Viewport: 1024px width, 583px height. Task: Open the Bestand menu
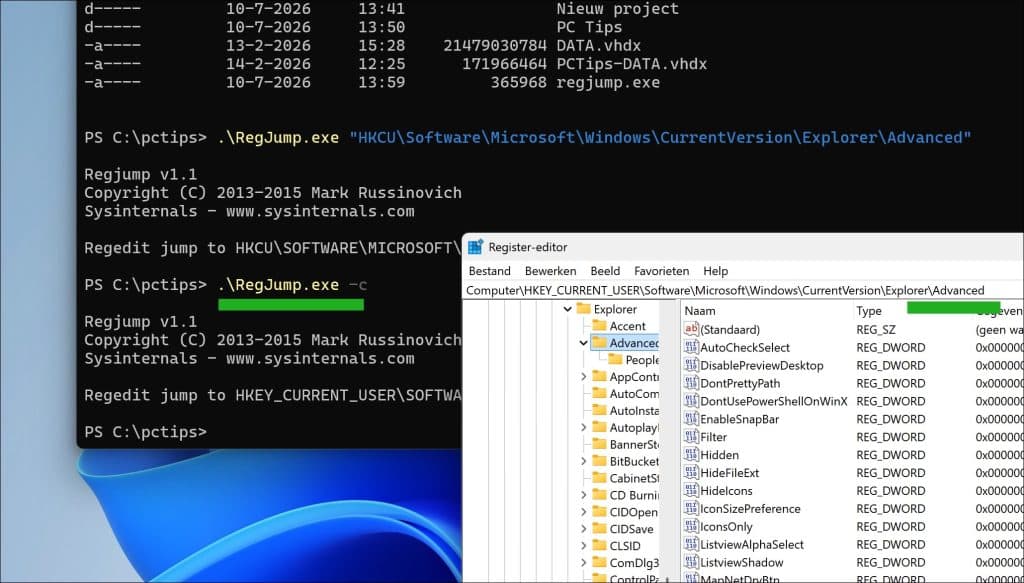click(x=490, y=271)
